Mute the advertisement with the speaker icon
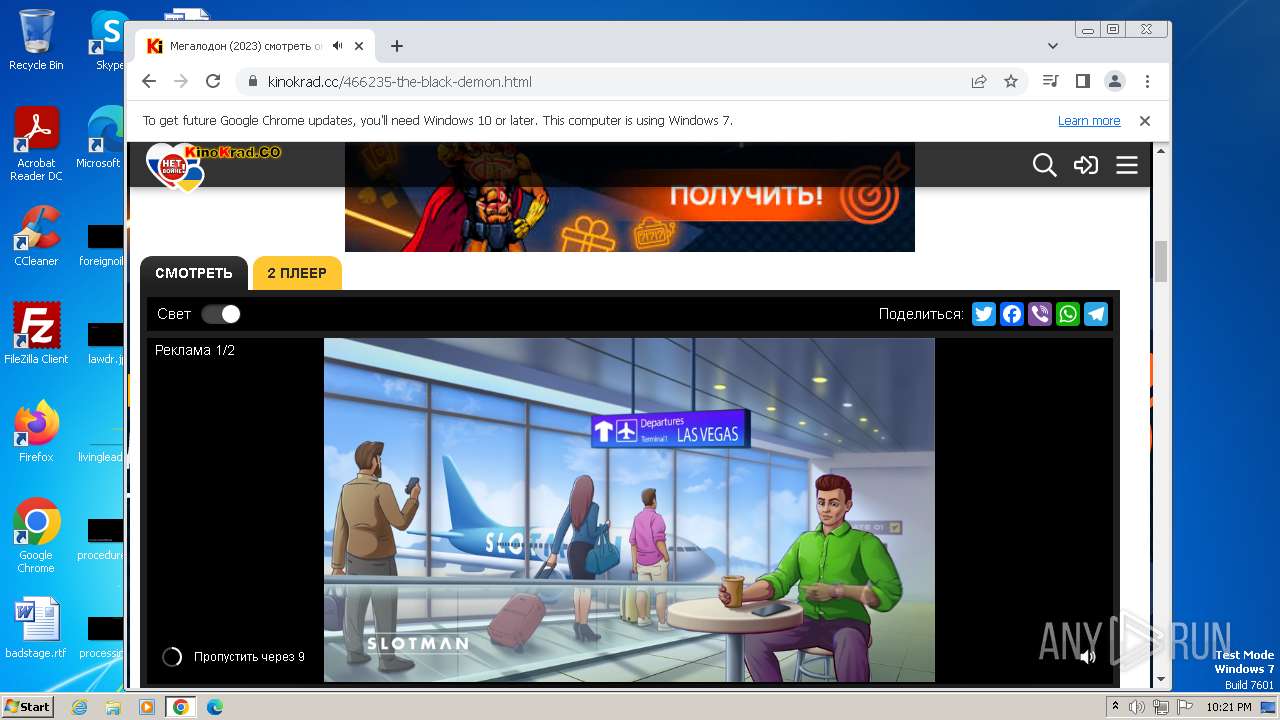 [1087, 657]
